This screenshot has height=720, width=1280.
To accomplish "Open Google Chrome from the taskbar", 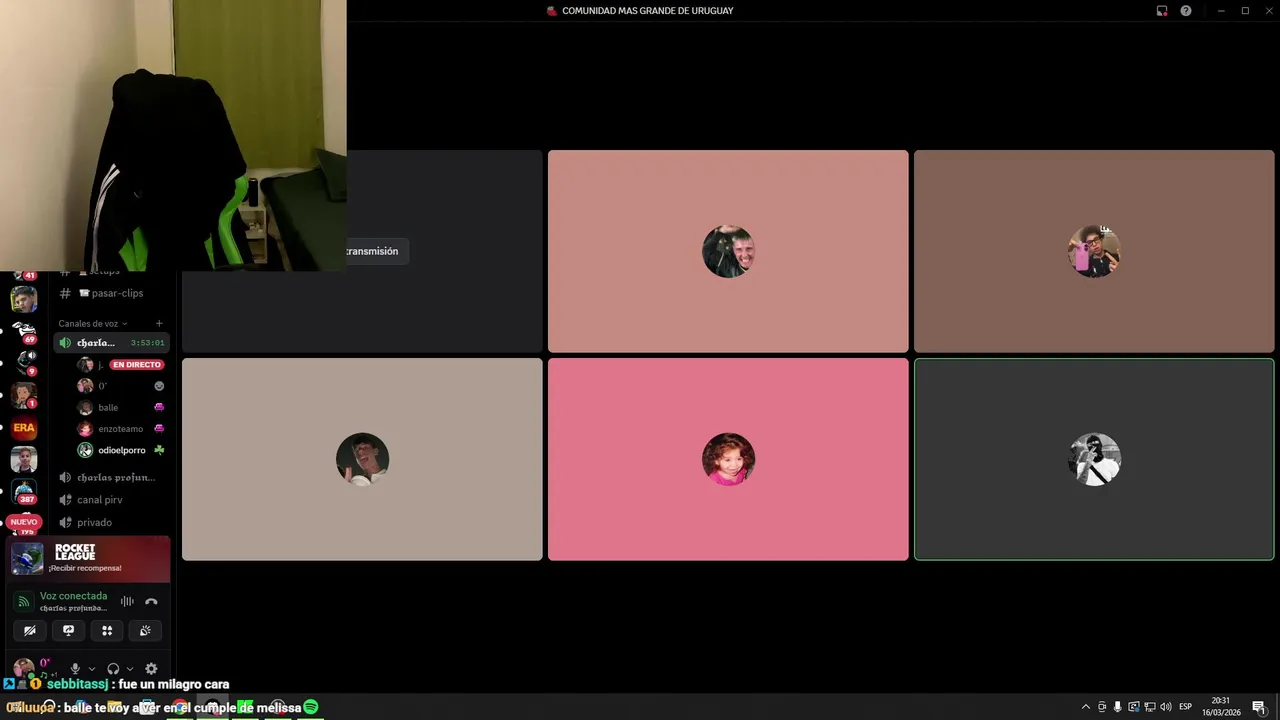I will click(179, 707).
